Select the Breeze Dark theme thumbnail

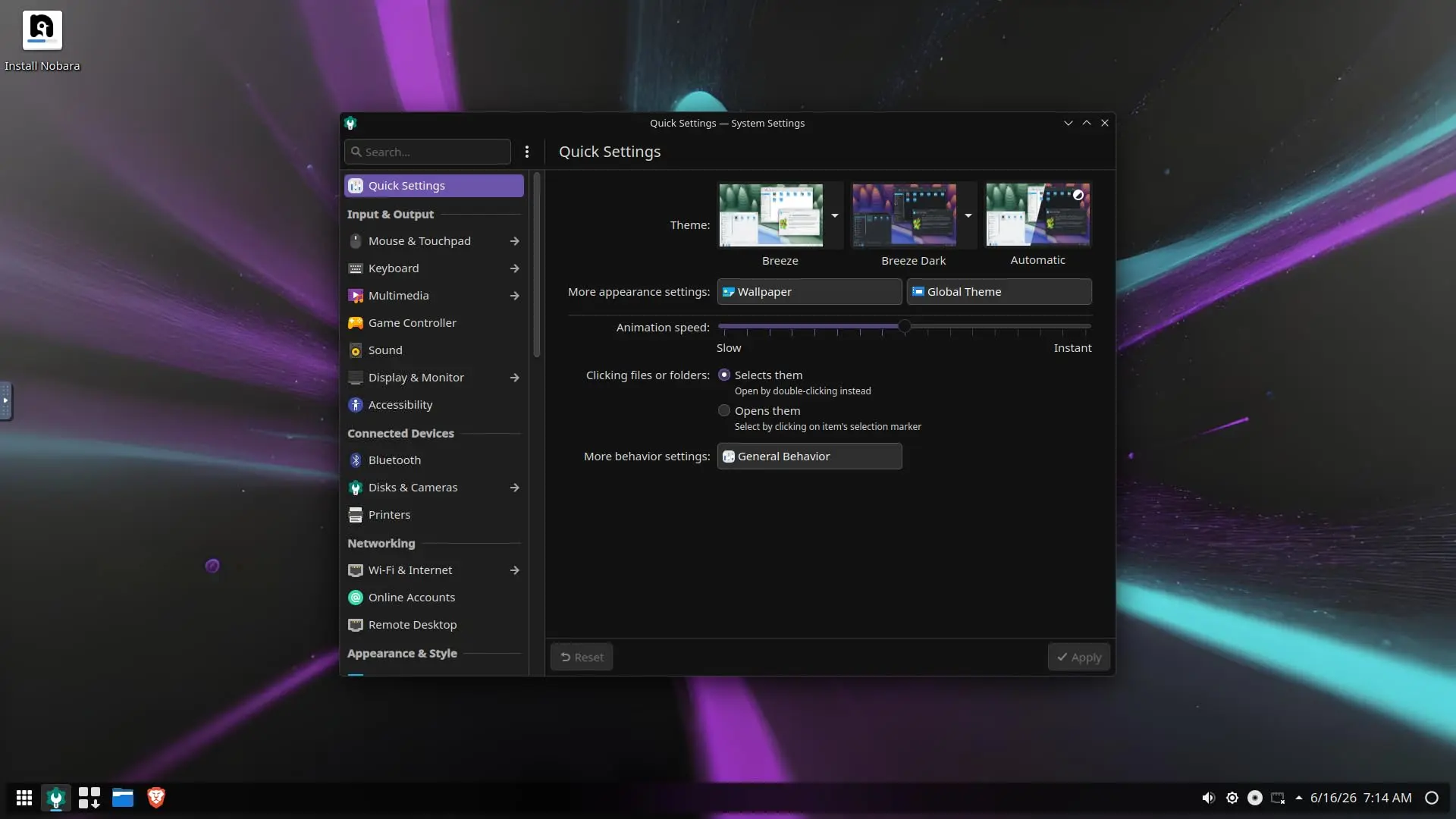point(904,215)
